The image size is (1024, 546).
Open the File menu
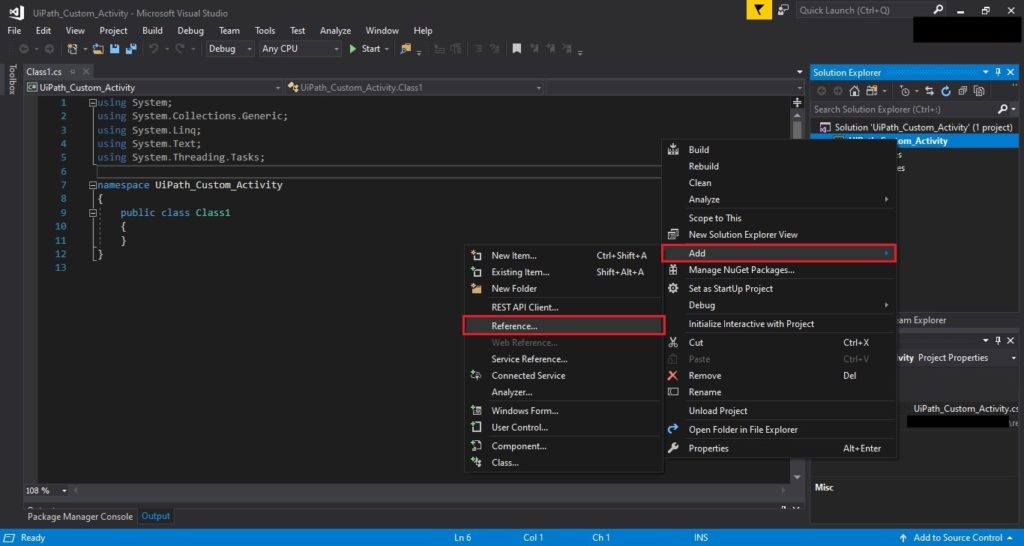pyautogui.click(x=14, y=31)
